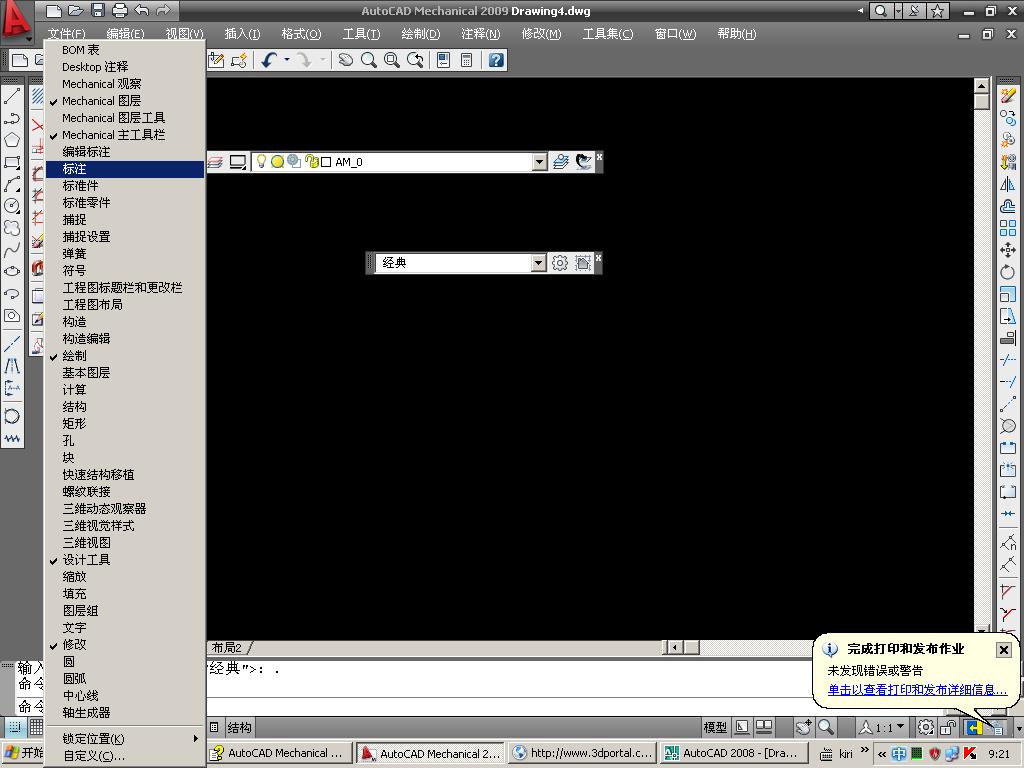Select the Polygon tool in left toolbar
The height and width of the screenshot is (768, 1024).
tap(12, 140)
